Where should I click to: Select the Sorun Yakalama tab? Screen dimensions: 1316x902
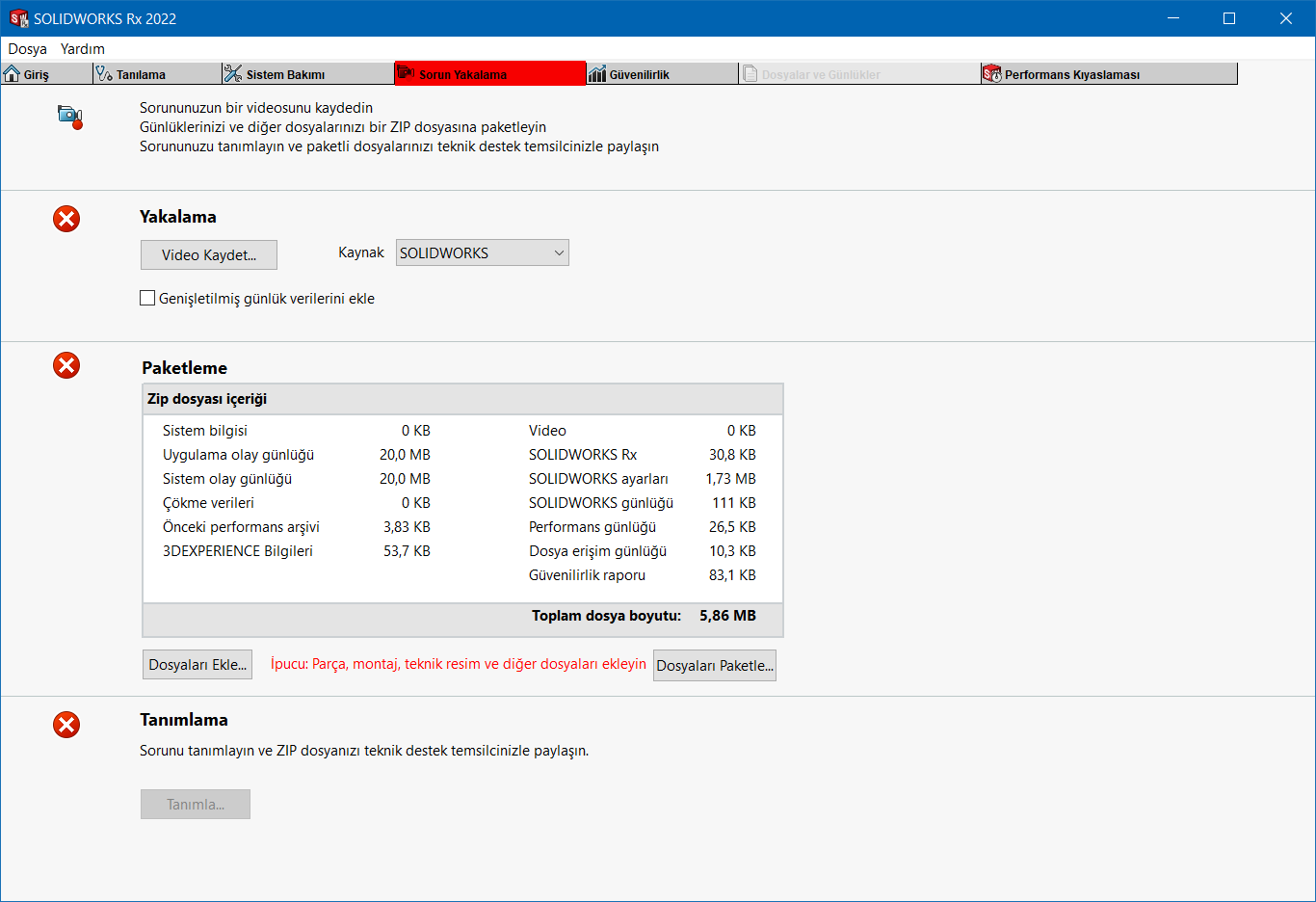(x=489, y=73)
